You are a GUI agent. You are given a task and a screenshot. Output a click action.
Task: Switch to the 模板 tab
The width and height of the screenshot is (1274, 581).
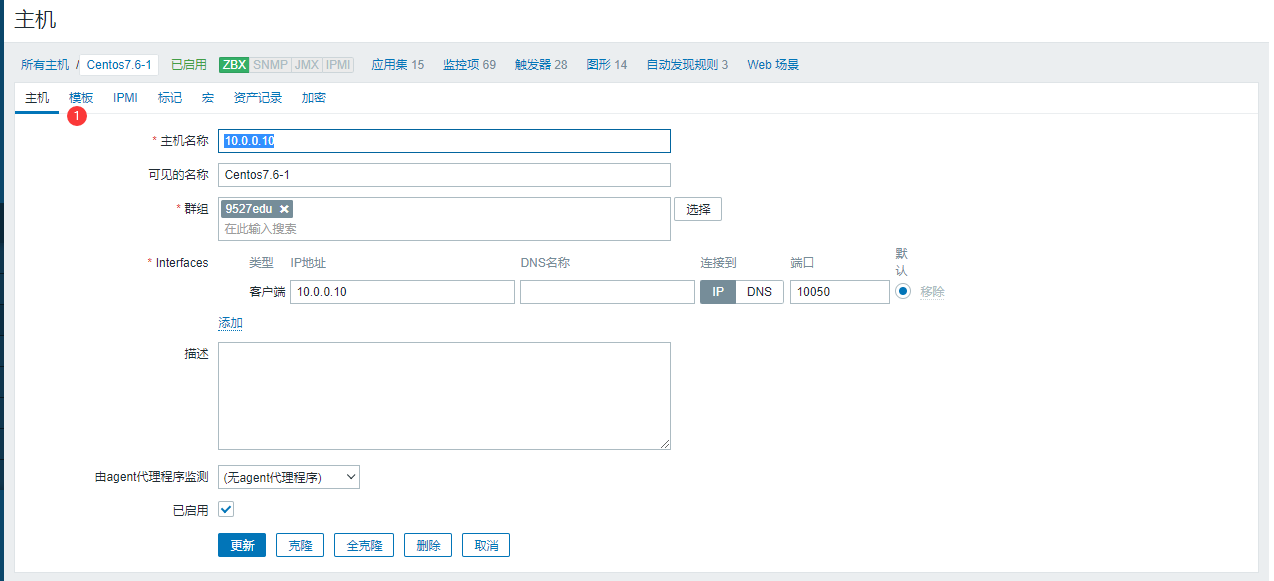coord(81,98)
